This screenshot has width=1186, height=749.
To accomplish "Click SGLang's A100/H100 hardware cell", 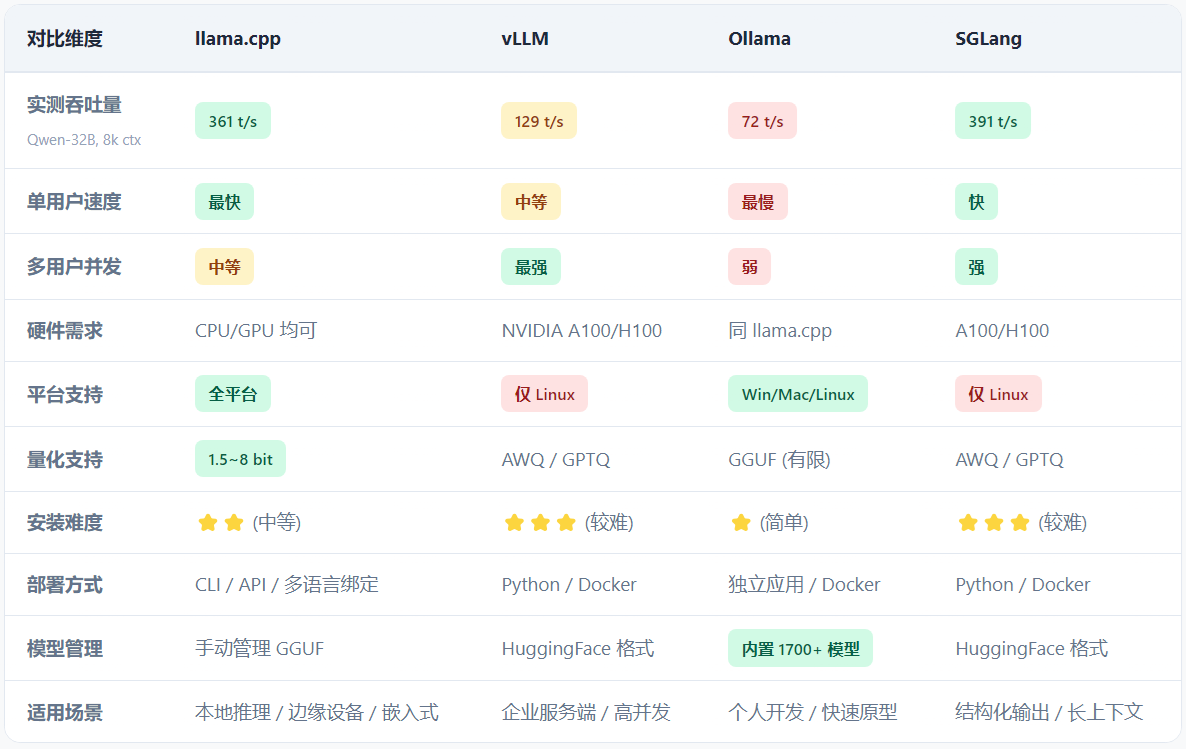I will 1002,331.
